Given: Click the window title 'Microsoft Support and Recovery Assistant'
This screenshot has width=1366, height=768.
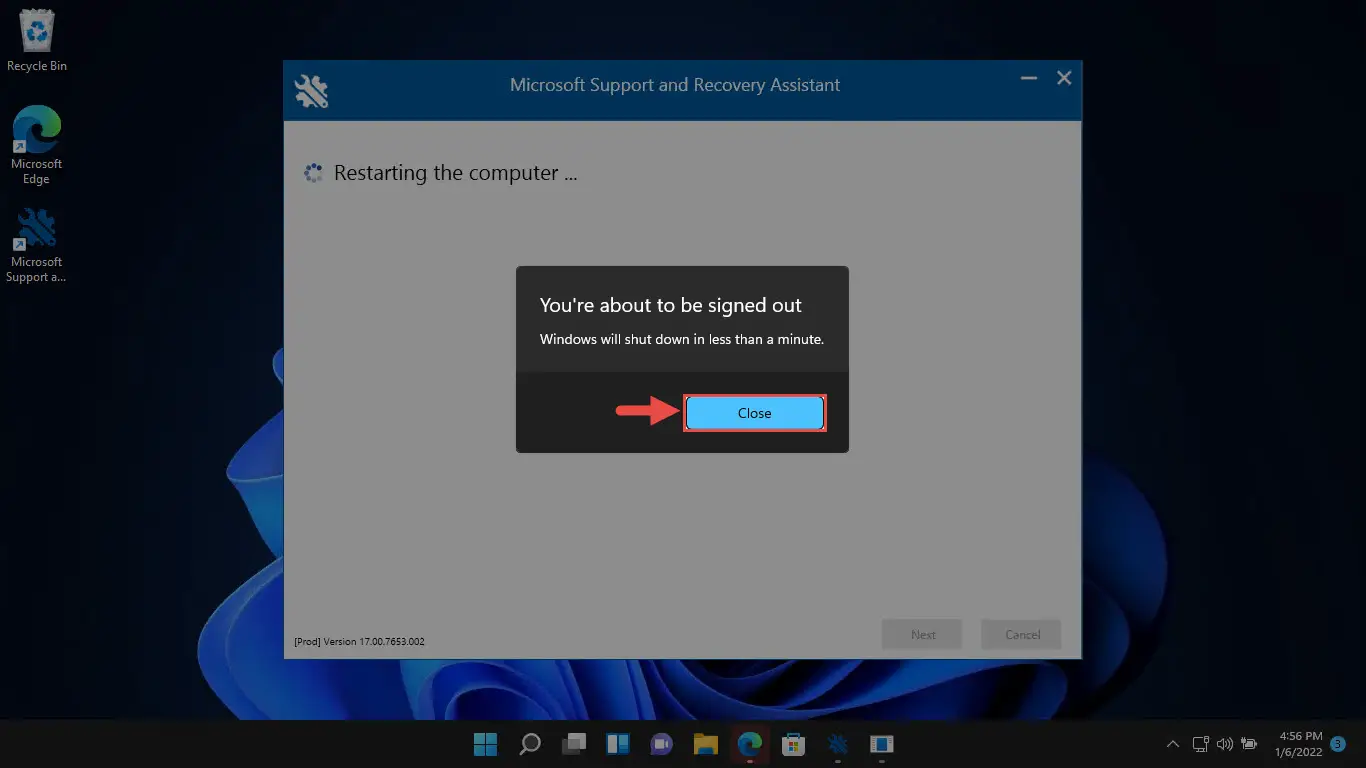Looking at the screenshot, I should tap(675, 85).
